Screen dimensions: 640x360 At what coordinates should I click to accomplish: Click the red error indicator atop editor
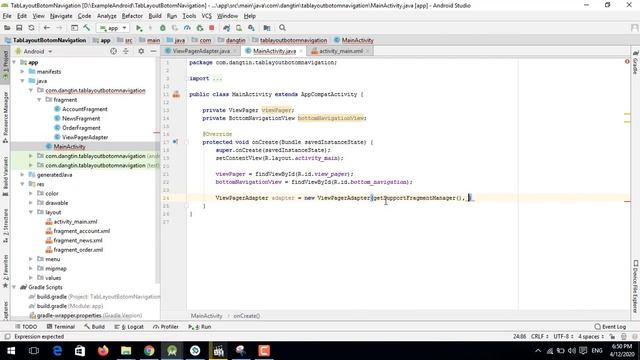(x=627, y=62)
